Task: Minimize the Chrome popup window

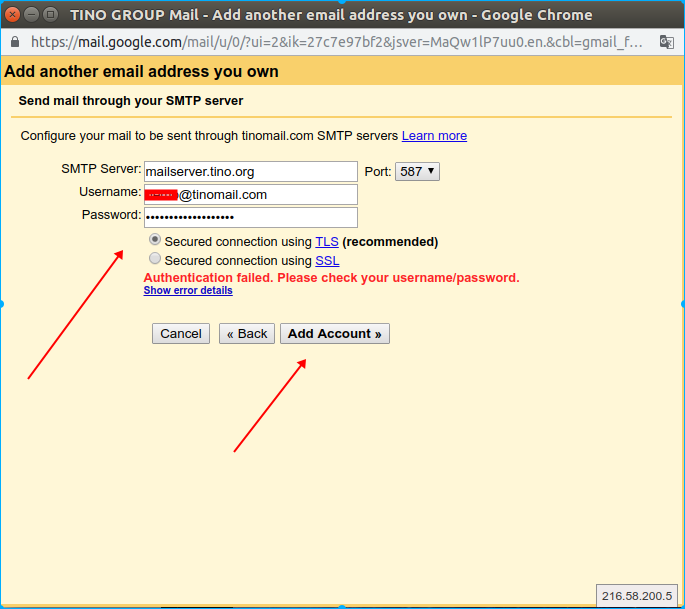Action: 31,14
